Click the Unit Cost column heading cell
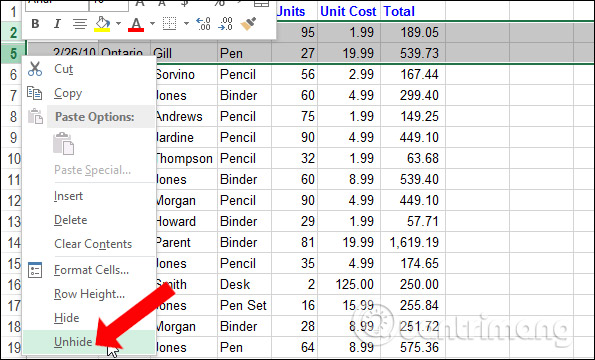Viewport: 595px width, 360px height. pos(349,11)
